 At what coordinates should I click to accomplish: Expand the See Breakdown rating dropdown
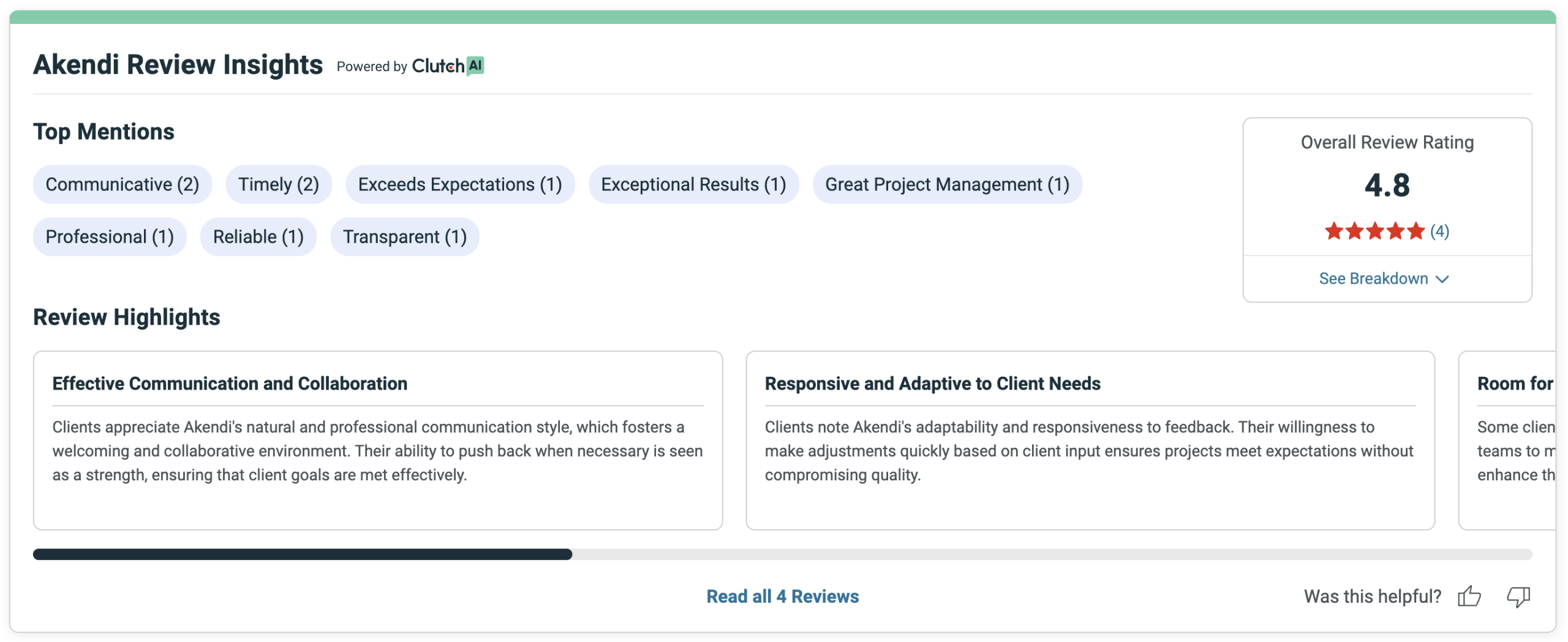pos(1384,279)
